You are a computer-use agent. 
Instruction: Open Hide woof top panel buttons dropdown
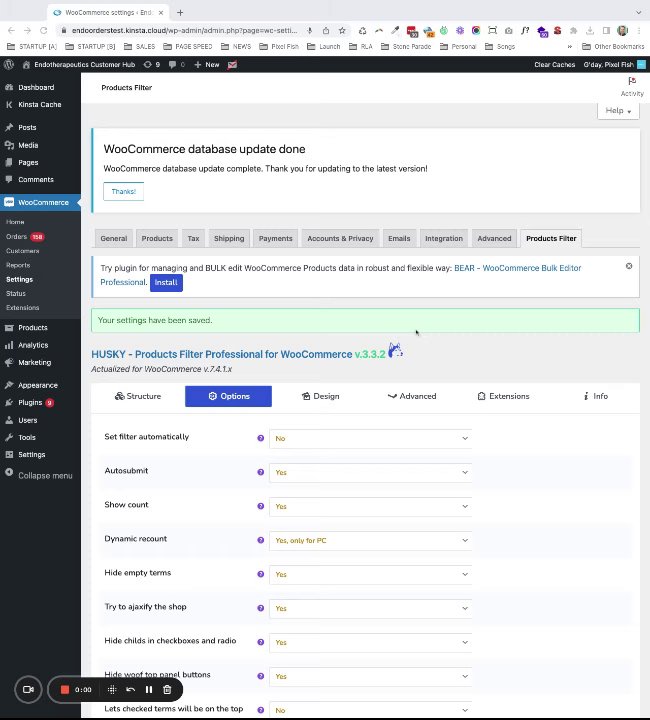(370, 676)
